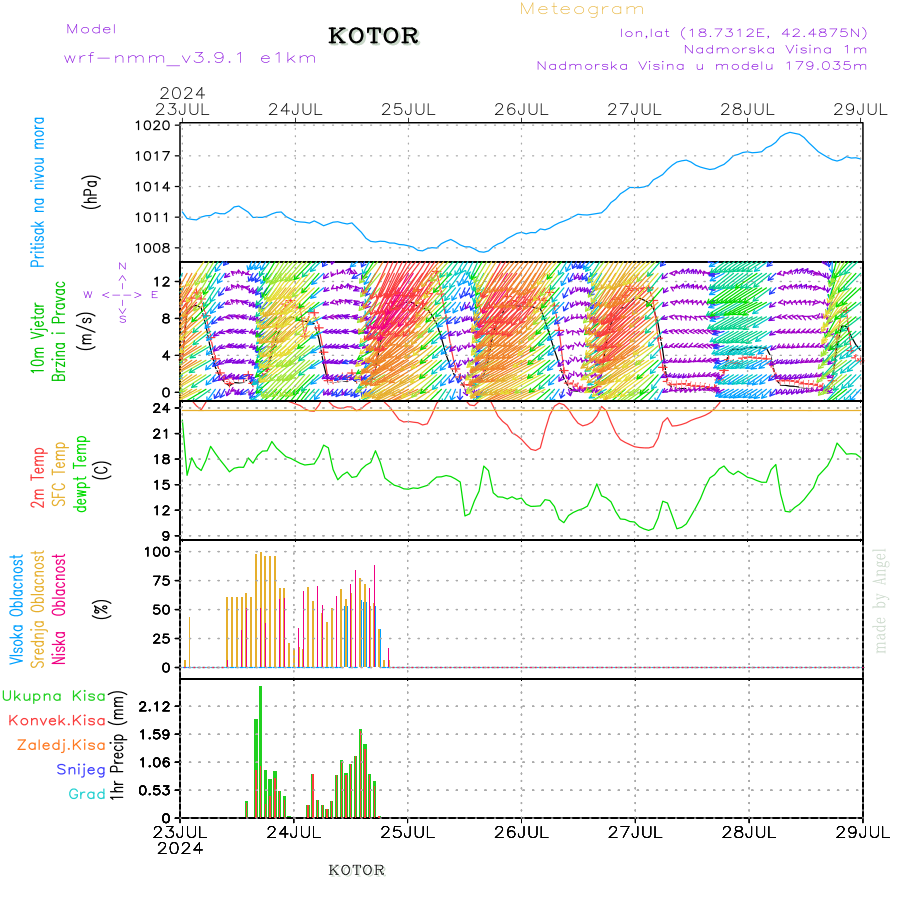
Task: Select the (%) cloud cover unit label
Action: click(101, 609)
